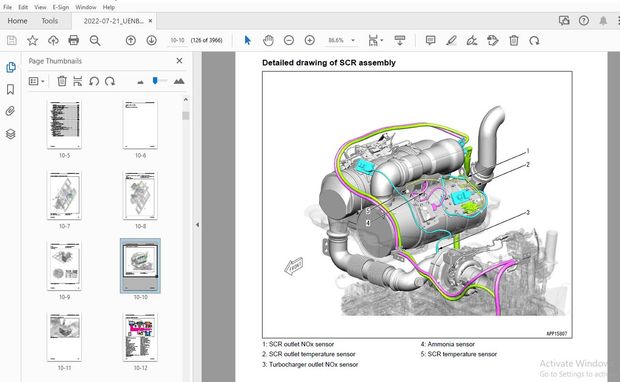Click the scrolling mode icon
This screenshot has height=382, width=620.
(400, 40)
